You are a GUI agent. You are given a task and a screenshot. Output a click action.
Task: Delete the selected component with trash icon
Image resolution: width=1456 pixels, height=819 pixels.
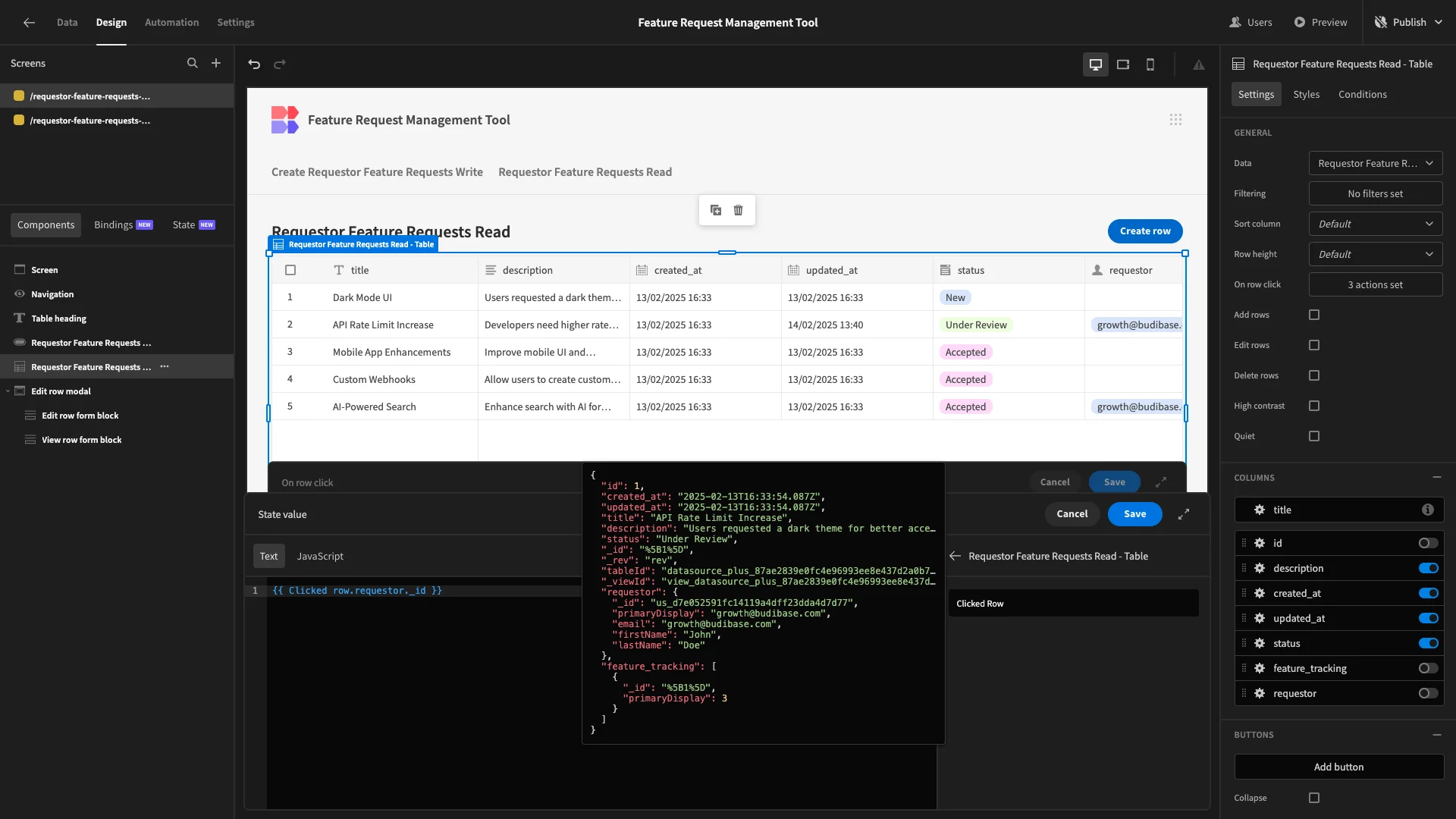[x=739, y=210]
